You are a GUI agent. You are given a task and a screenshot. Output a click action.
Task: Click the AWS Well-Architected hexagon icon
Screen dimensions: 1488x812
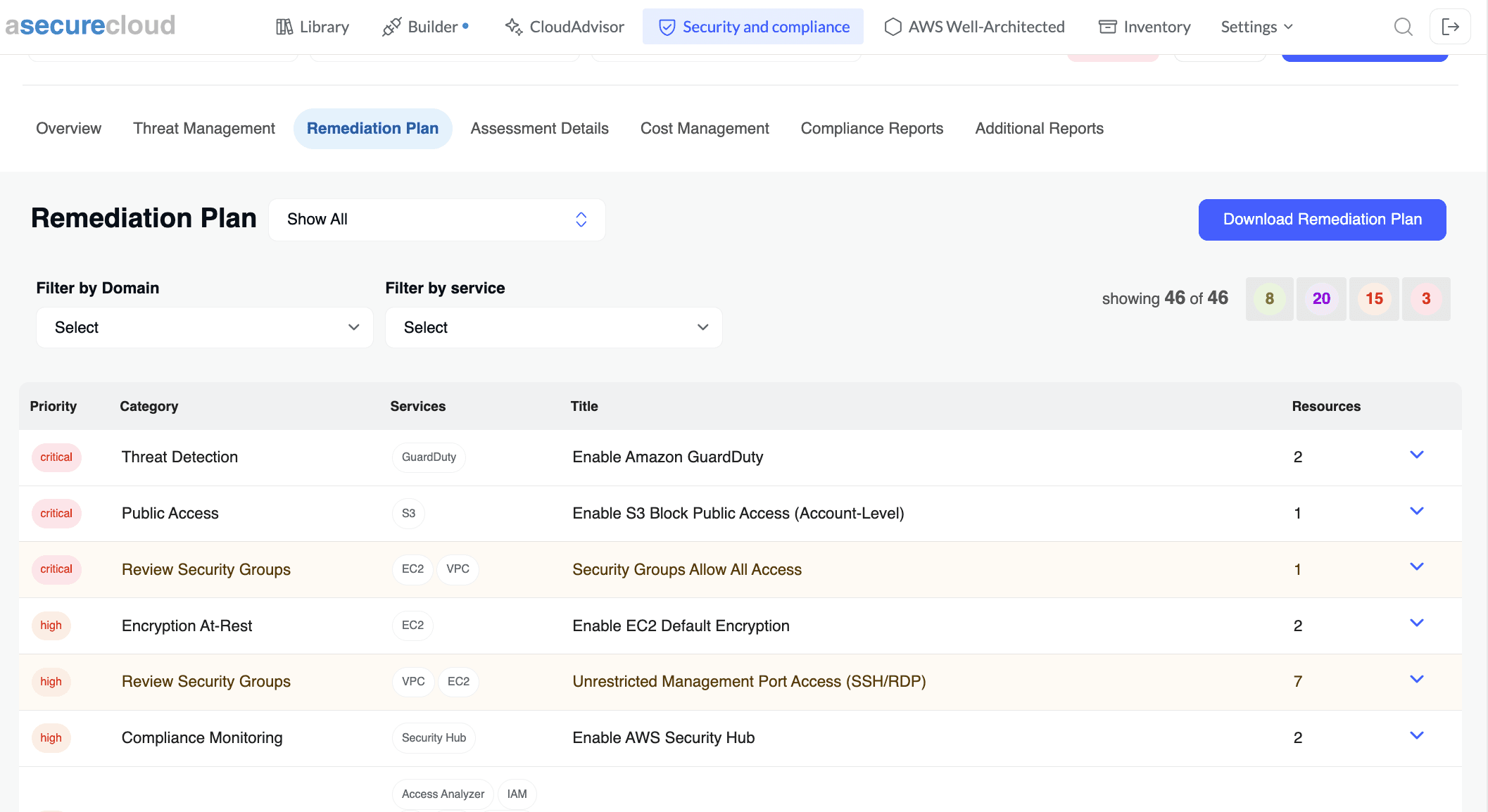tap(893, 27)
